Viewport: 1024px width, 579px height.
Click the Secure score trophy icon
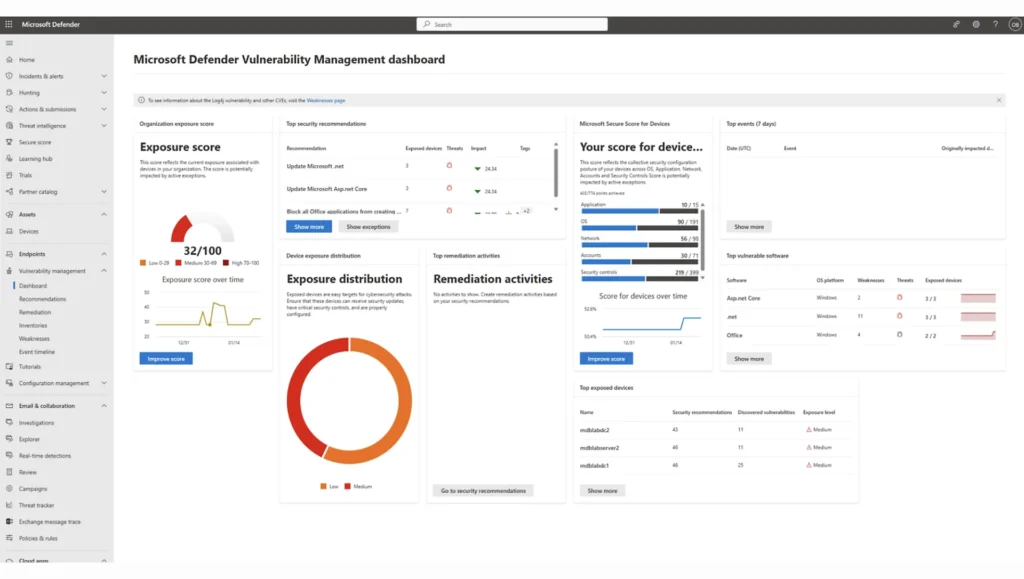tap(9, 142)
